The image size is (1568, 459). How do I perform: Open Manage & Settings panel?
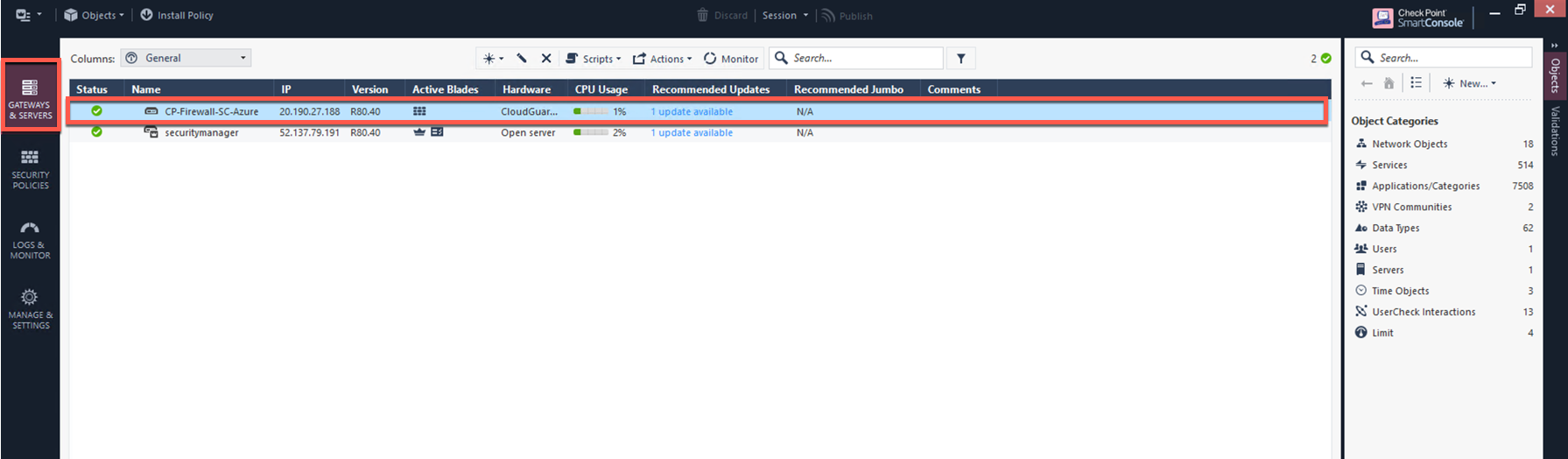(30, 308)
